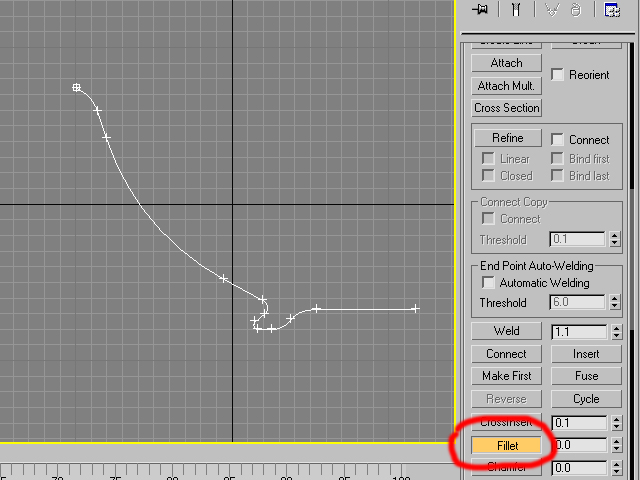Select the spline's first vertex box marker
Viewport: 640px width, 480px height.
[x=77, y=88]
